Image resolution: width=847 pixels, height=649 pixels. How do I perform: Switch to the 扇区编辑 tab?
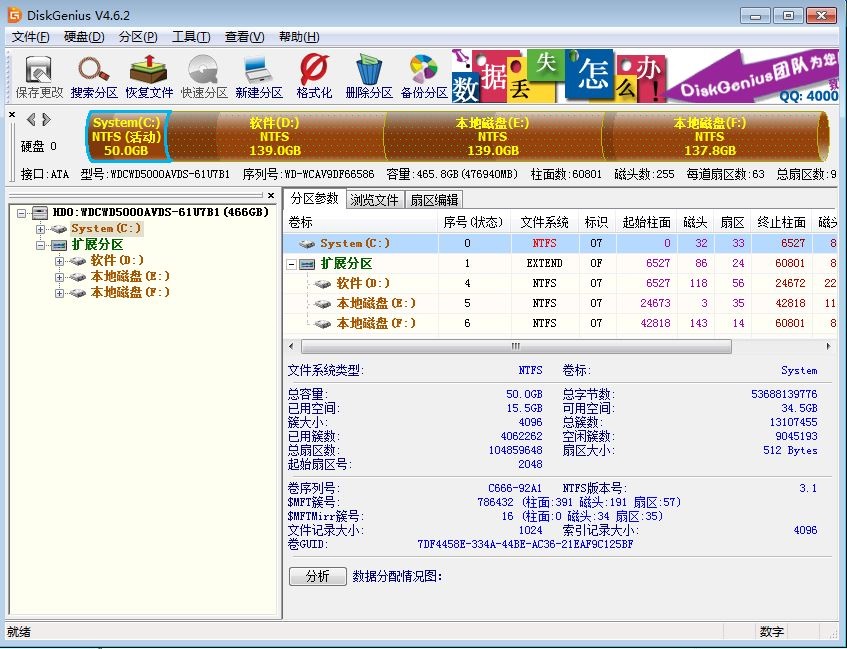tap(434, 200)
